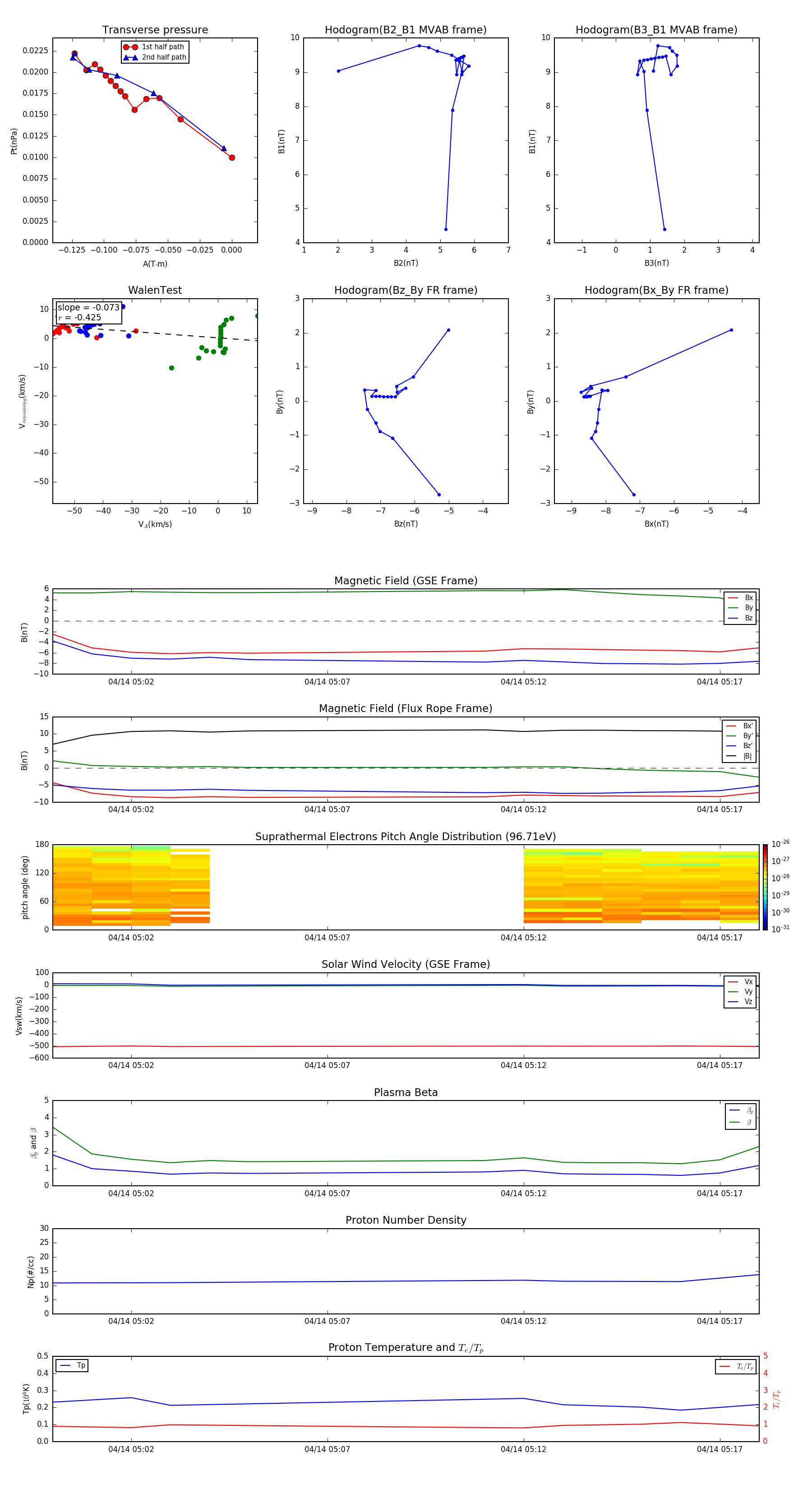This screenshot has width=812, height=1489.
Task: Select the "Proton Temperature and Te/Tp" title
Action: 406,1348
